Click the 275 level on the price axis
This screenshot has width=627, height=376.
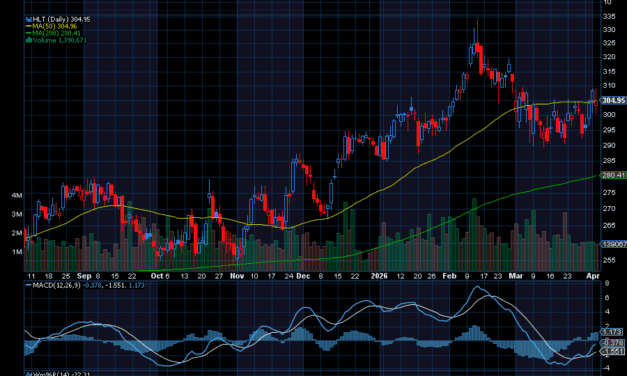click(609, 192)
